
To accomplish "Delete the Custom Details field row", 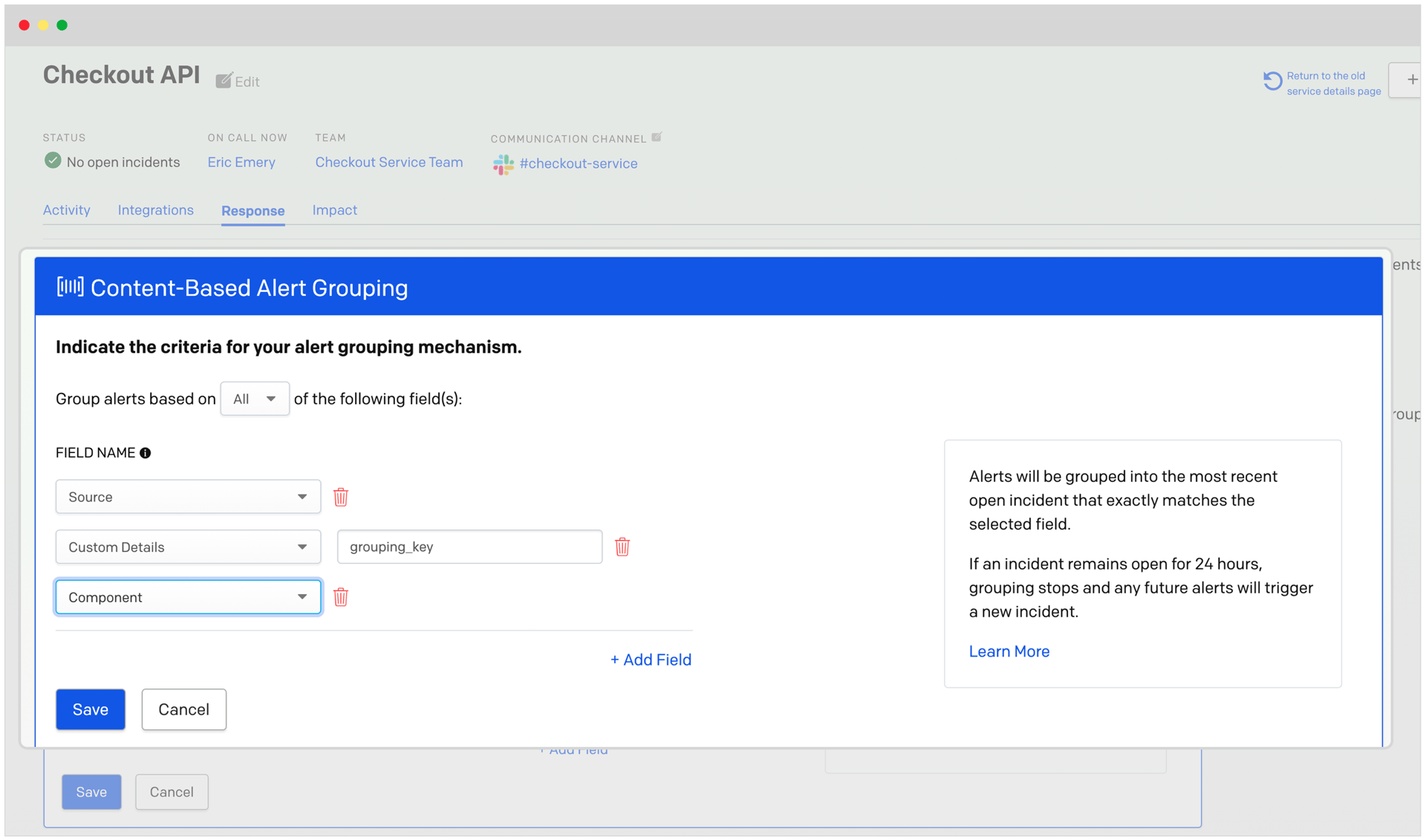I will coord(622,547).
